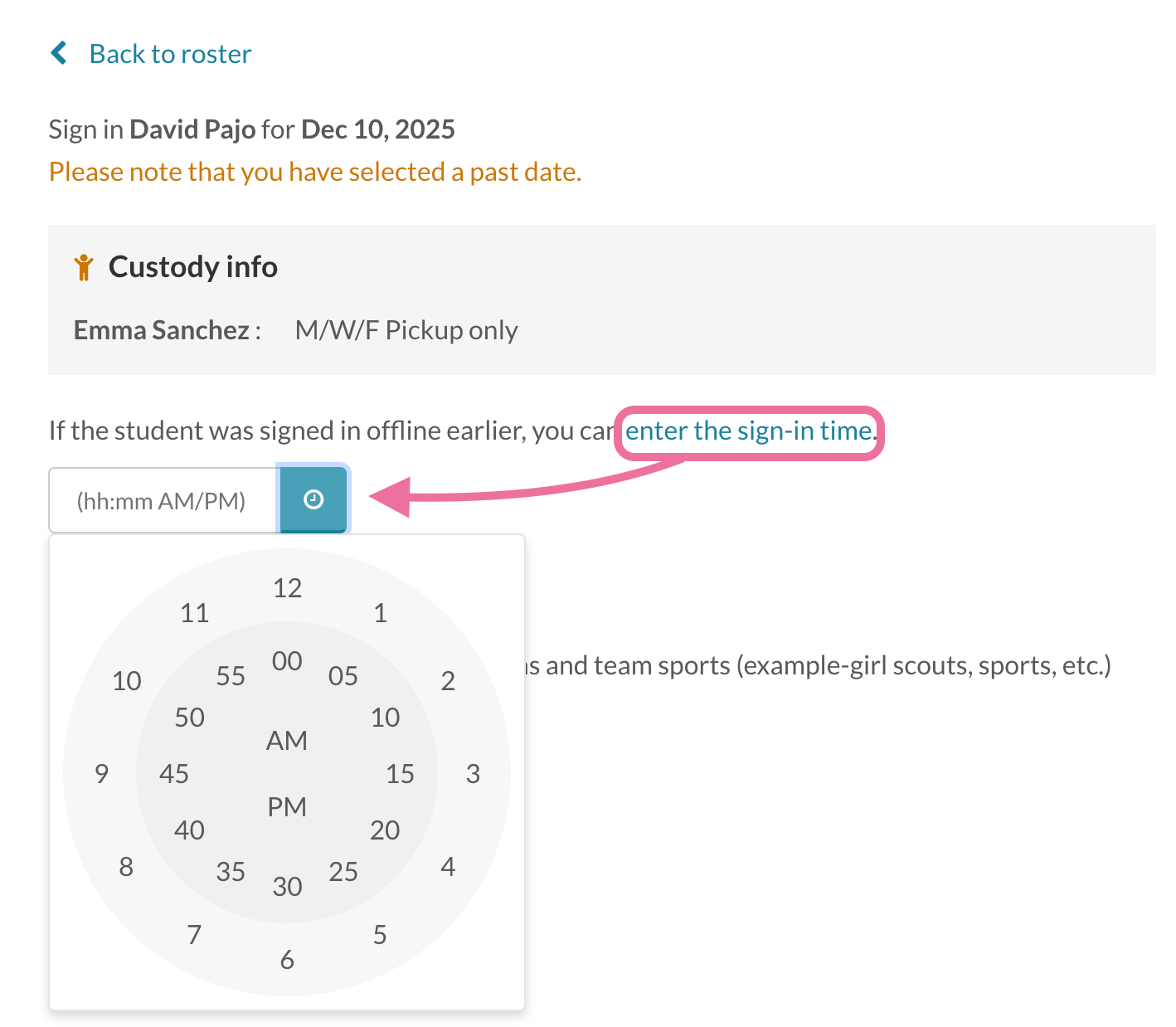Click the orange person icon in Custody info
This screenshot has width=1176, height=1027.
click(84, 267)
